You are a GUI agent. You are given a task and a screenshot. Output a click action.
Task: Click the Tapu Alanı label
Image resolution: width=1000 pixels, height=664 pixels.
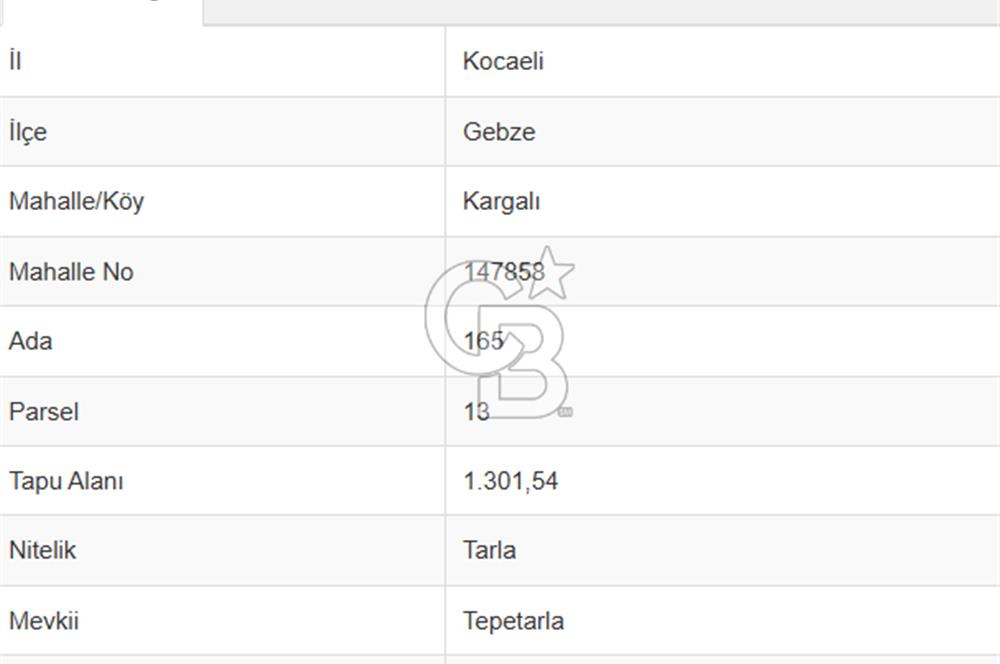(66, 481)
